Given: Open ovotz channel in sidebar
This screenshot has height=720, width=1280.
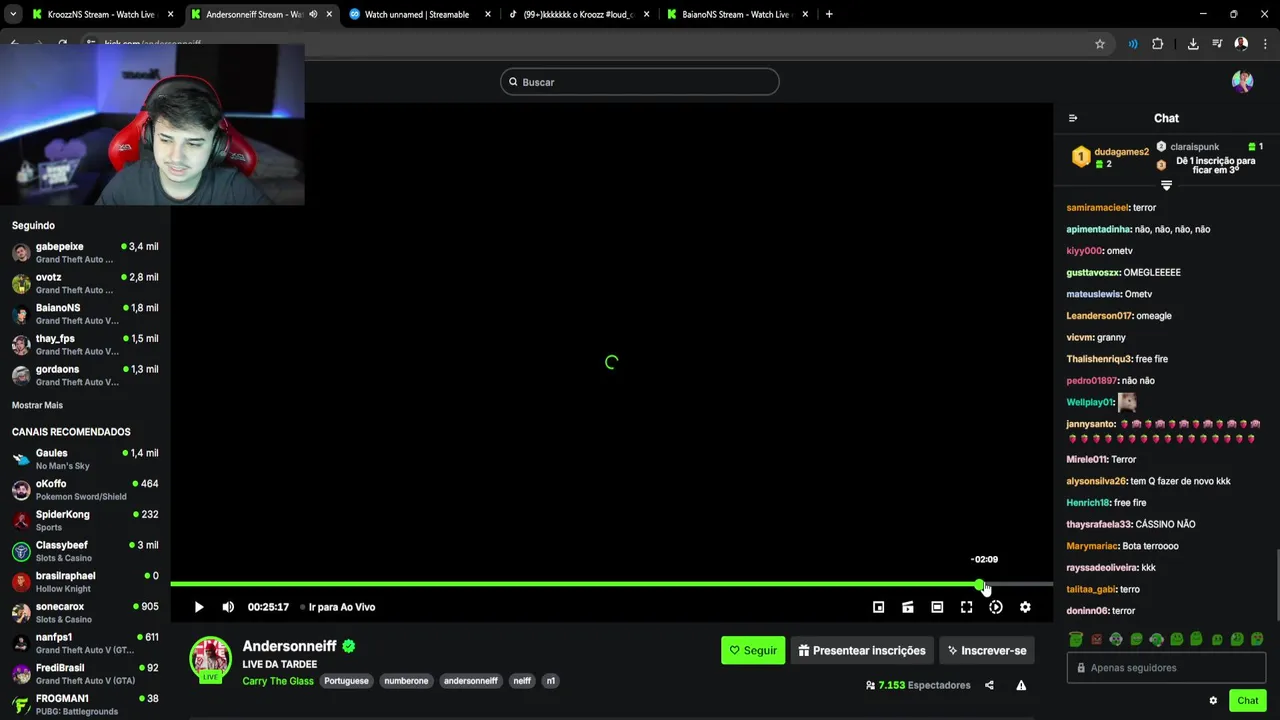Looking at the screenshot, I should (x=85, y=283).
